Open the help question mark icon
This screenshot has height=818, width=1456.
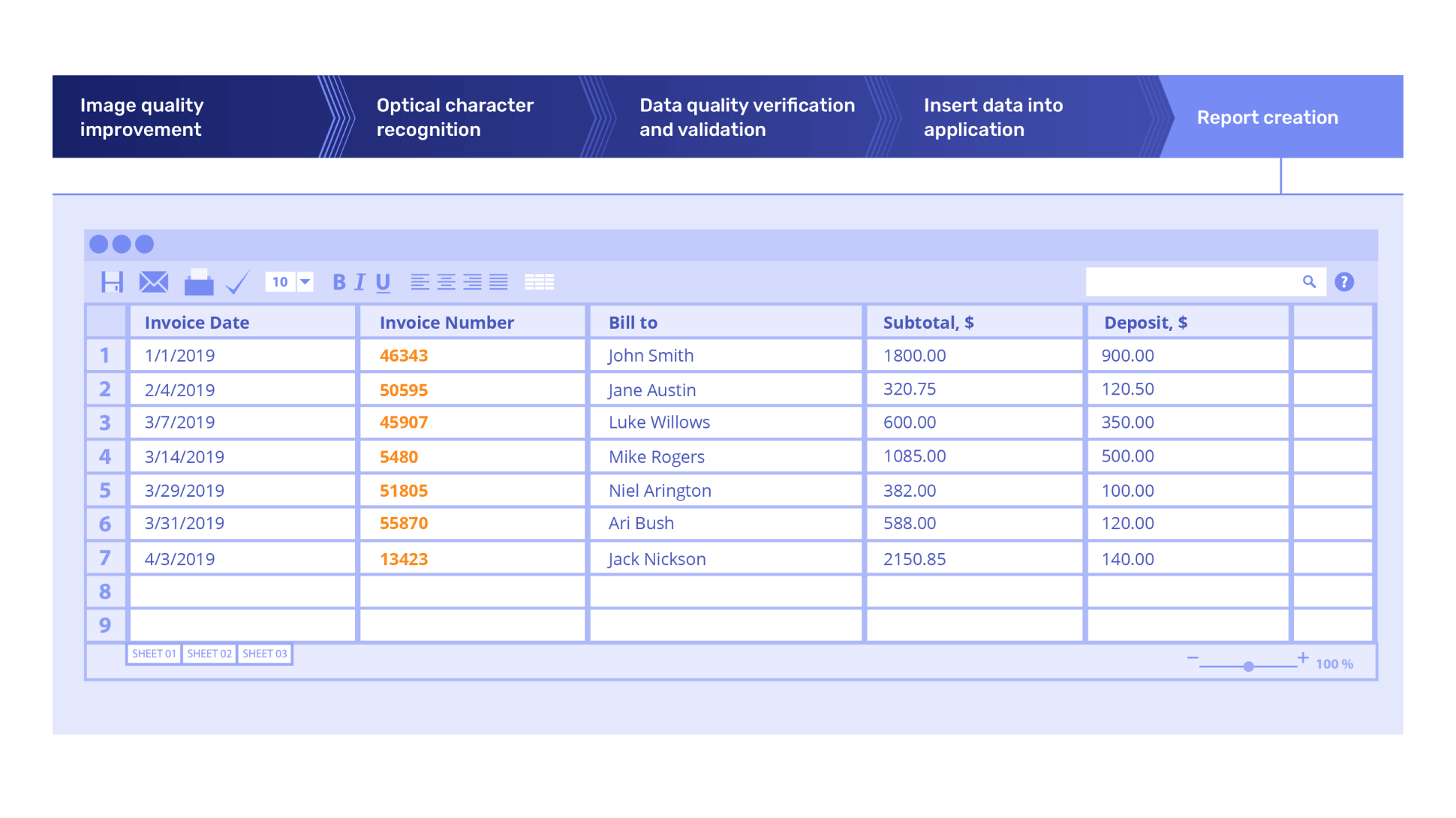[x=1344, y=282]
